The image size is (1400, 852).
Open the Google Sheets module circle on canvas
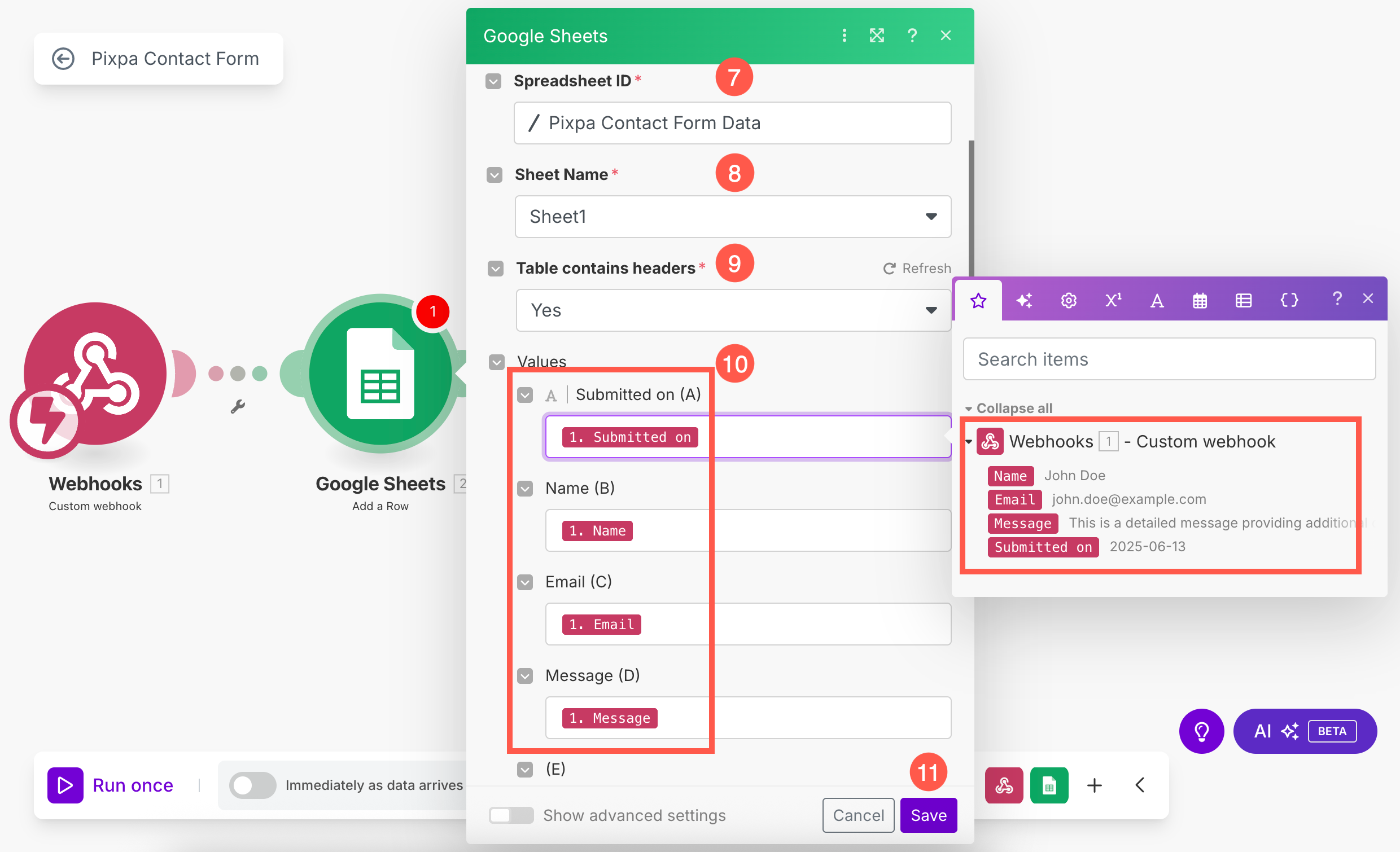tap(380, 373)
